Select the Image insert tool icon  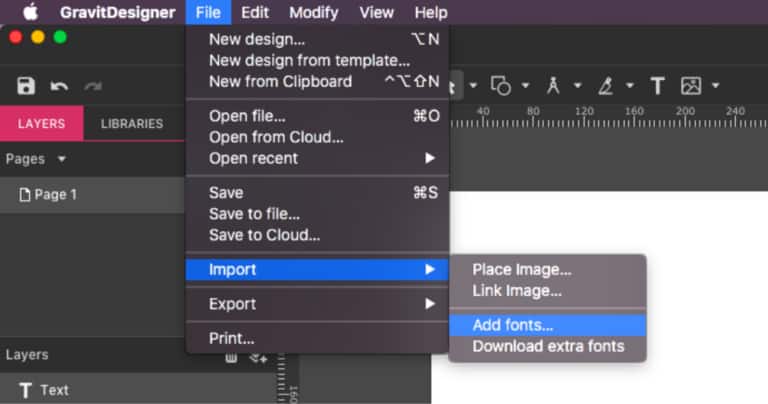click(x=691, y=86)
